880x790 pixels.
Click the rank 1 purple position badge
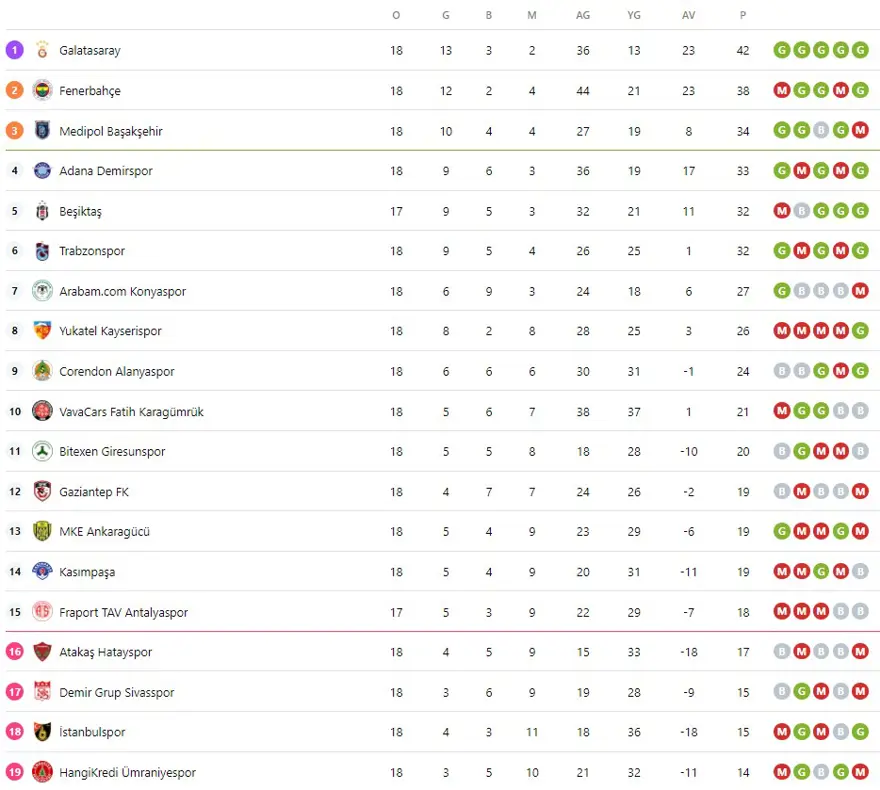[14, 50]
